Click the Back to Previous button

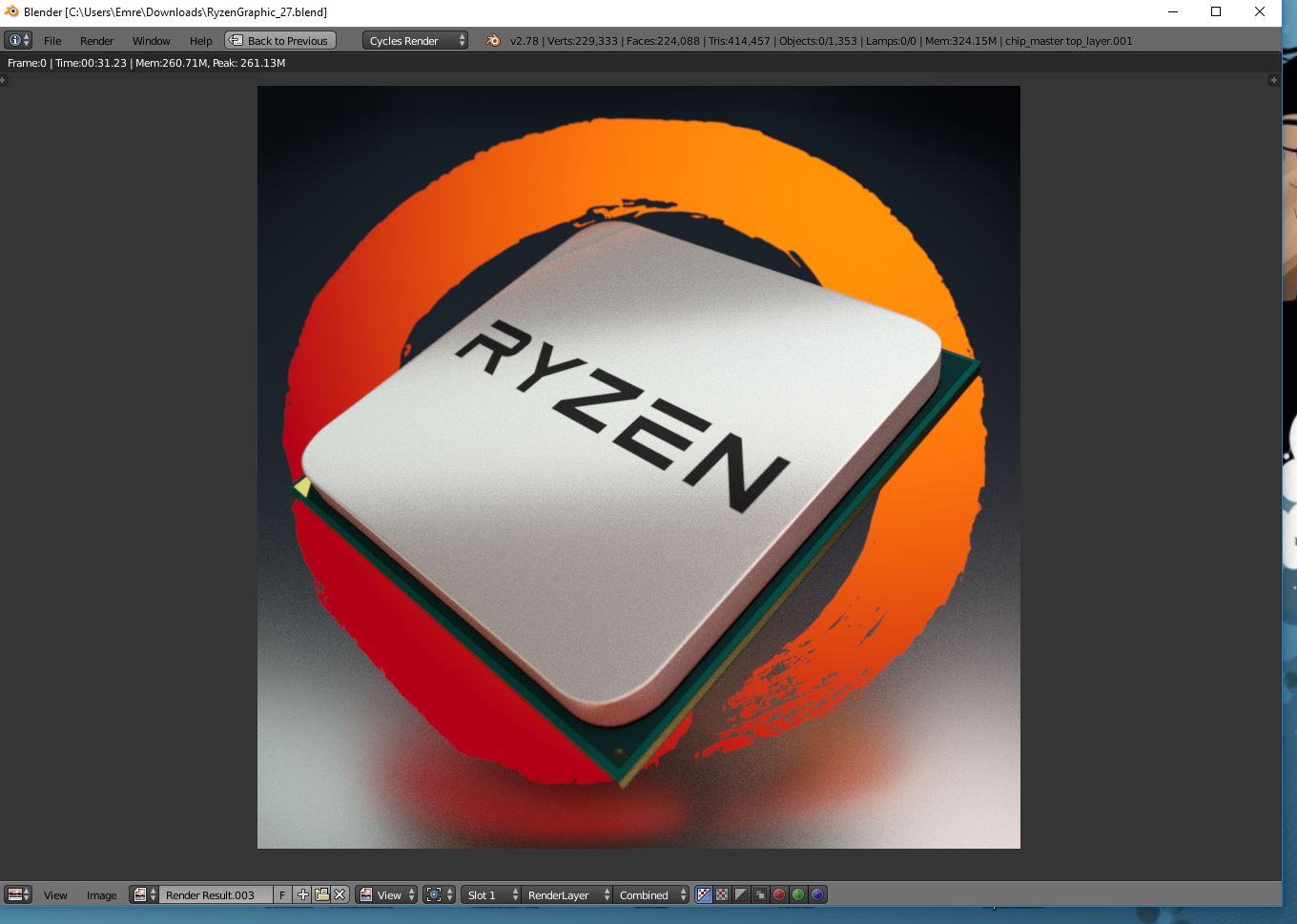tap(279, 40)
